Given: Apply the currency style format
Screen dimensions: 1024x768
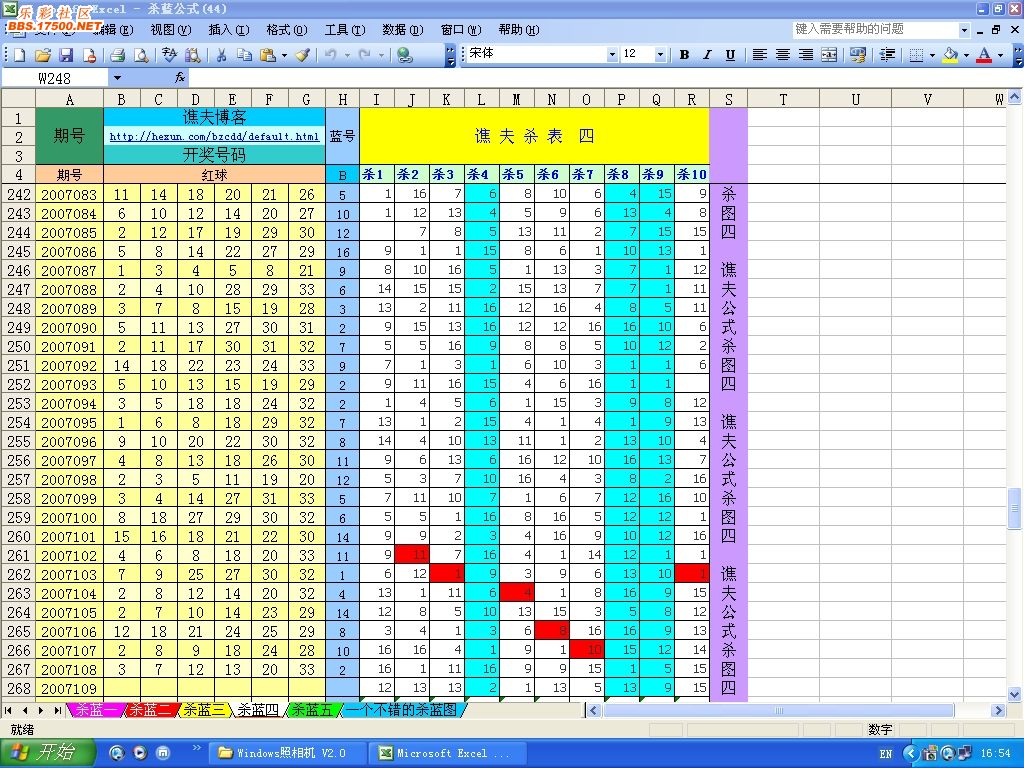Looking at the screenshot, I should tap(857, 55).
